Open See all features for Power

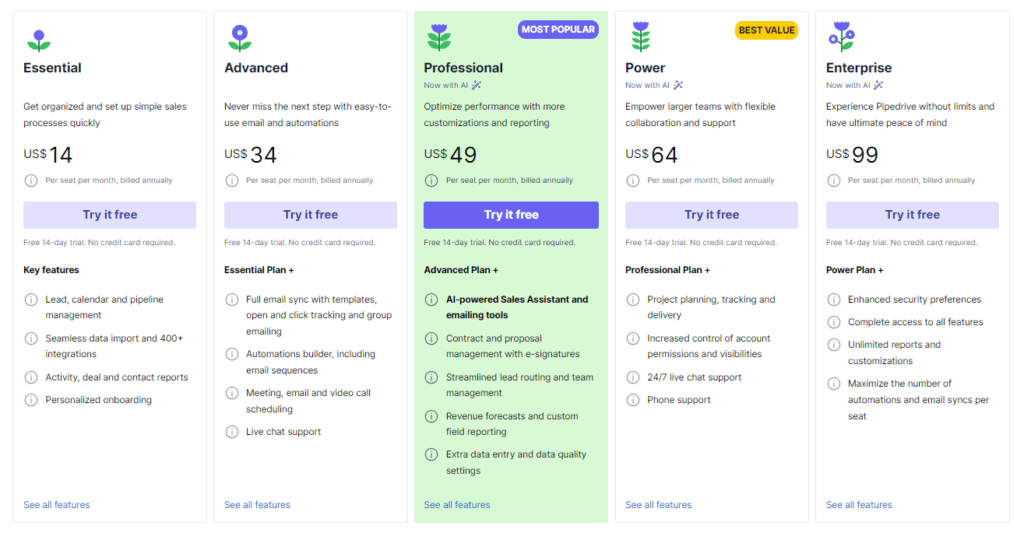pyautogui.click(x=658, y=505)
